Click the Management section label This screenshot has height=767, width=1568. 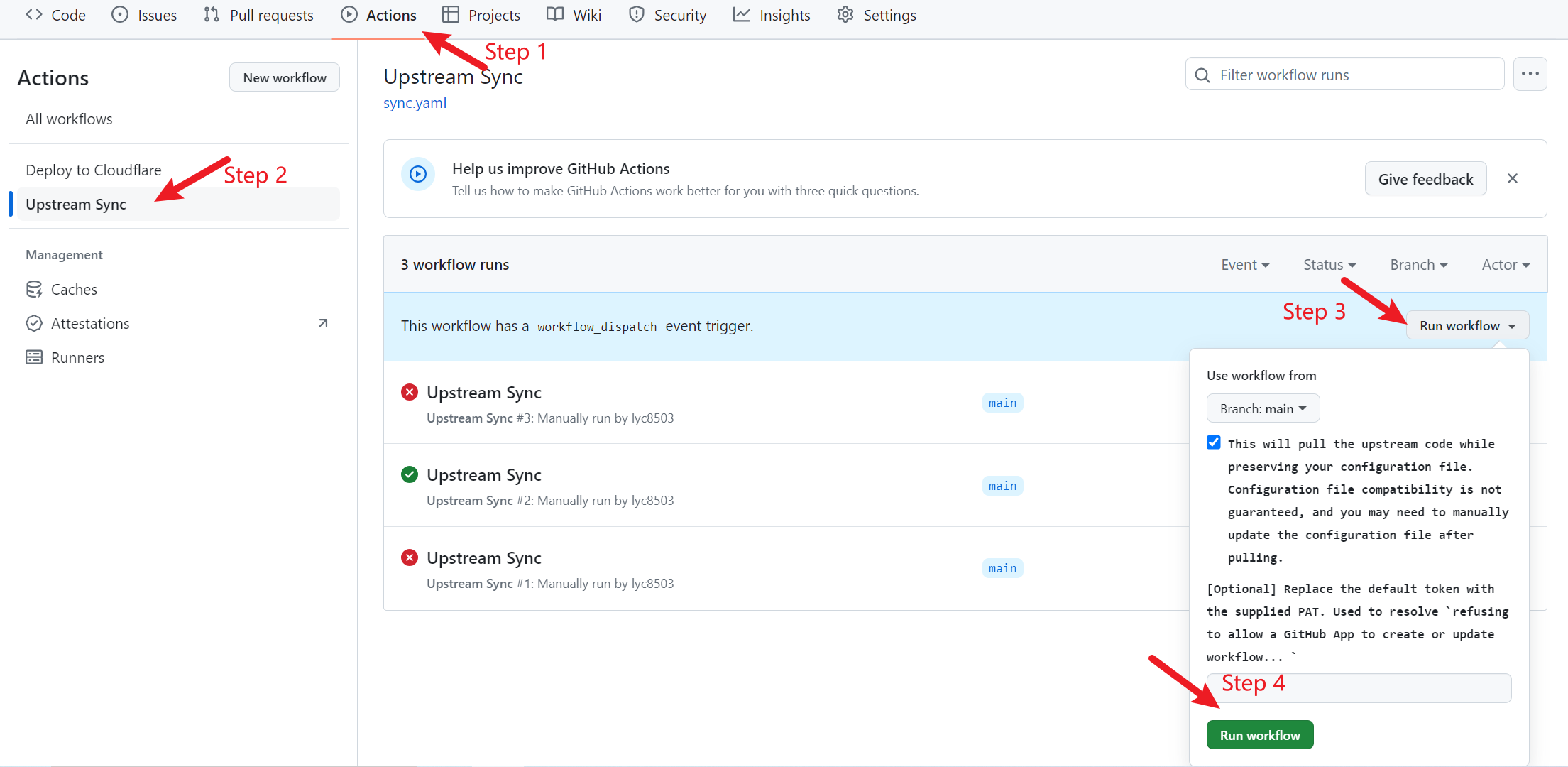(x=64, y=254)
